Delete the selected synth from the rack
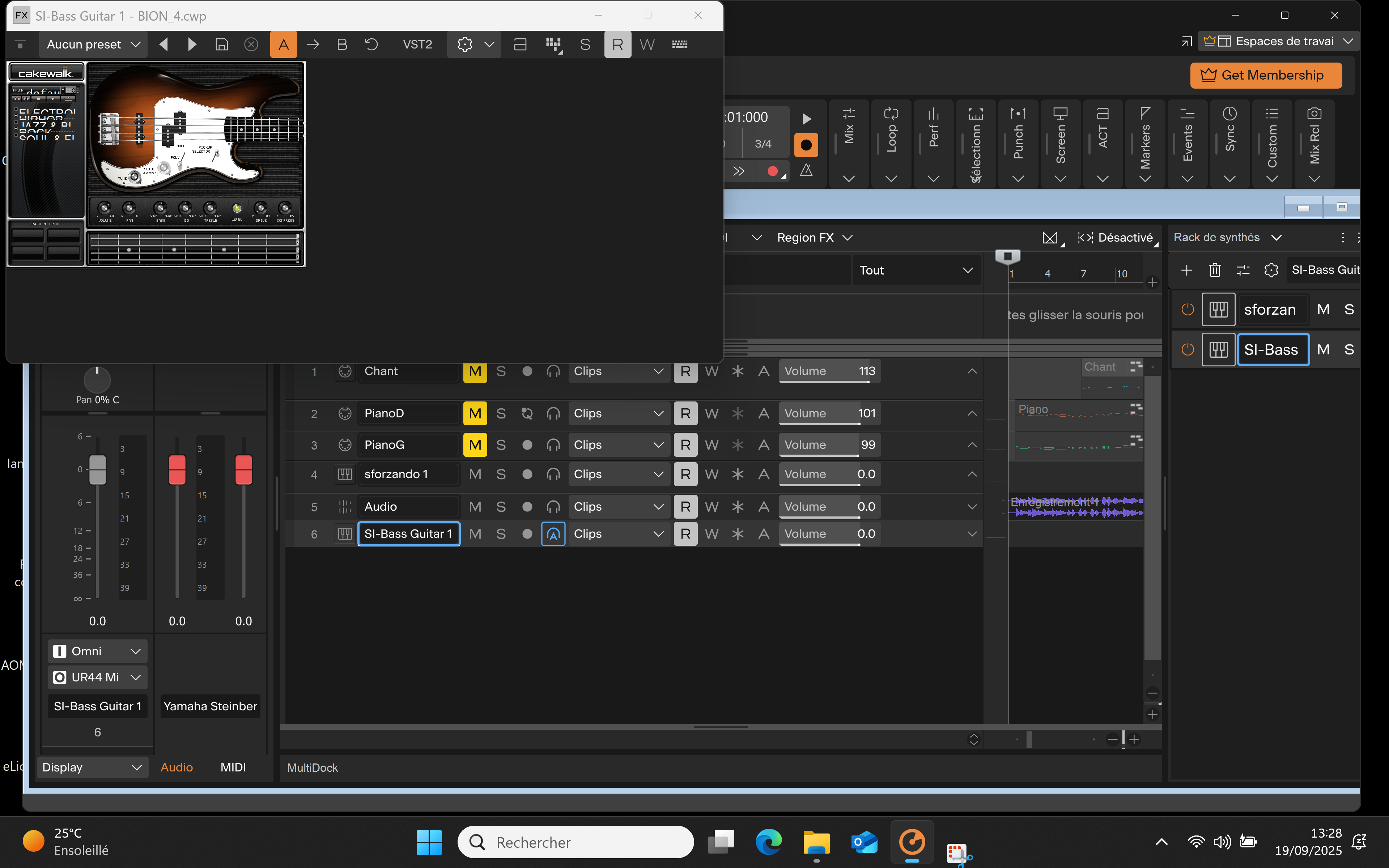 click(x=1215, y=270)
